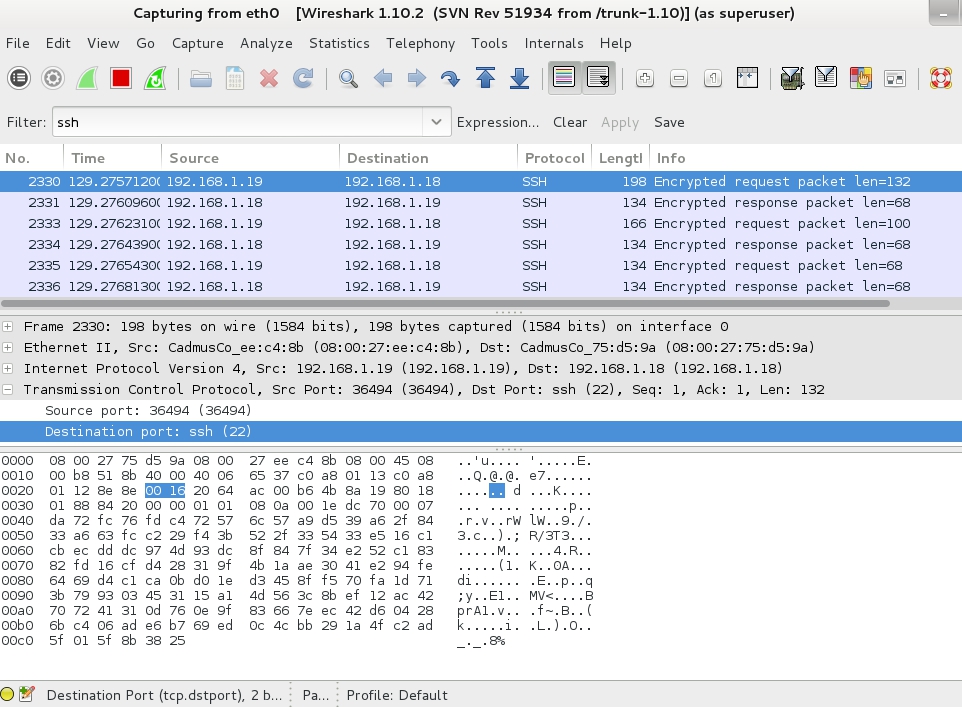The height and width of the screenshot is (707, 962).
Task: Toggle auto scroll during live capture
Action: point(598,78)
